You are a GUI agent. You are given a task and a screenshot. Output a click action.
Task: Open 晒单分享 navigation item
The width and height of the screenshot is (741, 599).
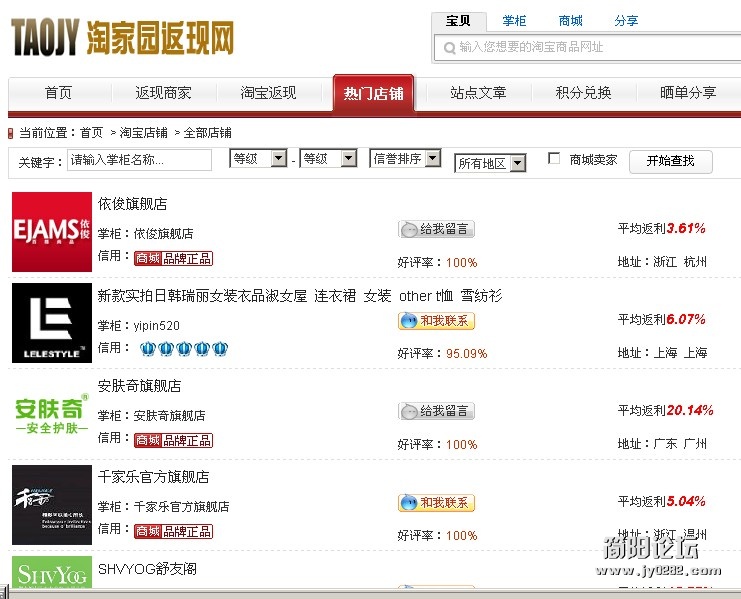(x=688, y=93)
